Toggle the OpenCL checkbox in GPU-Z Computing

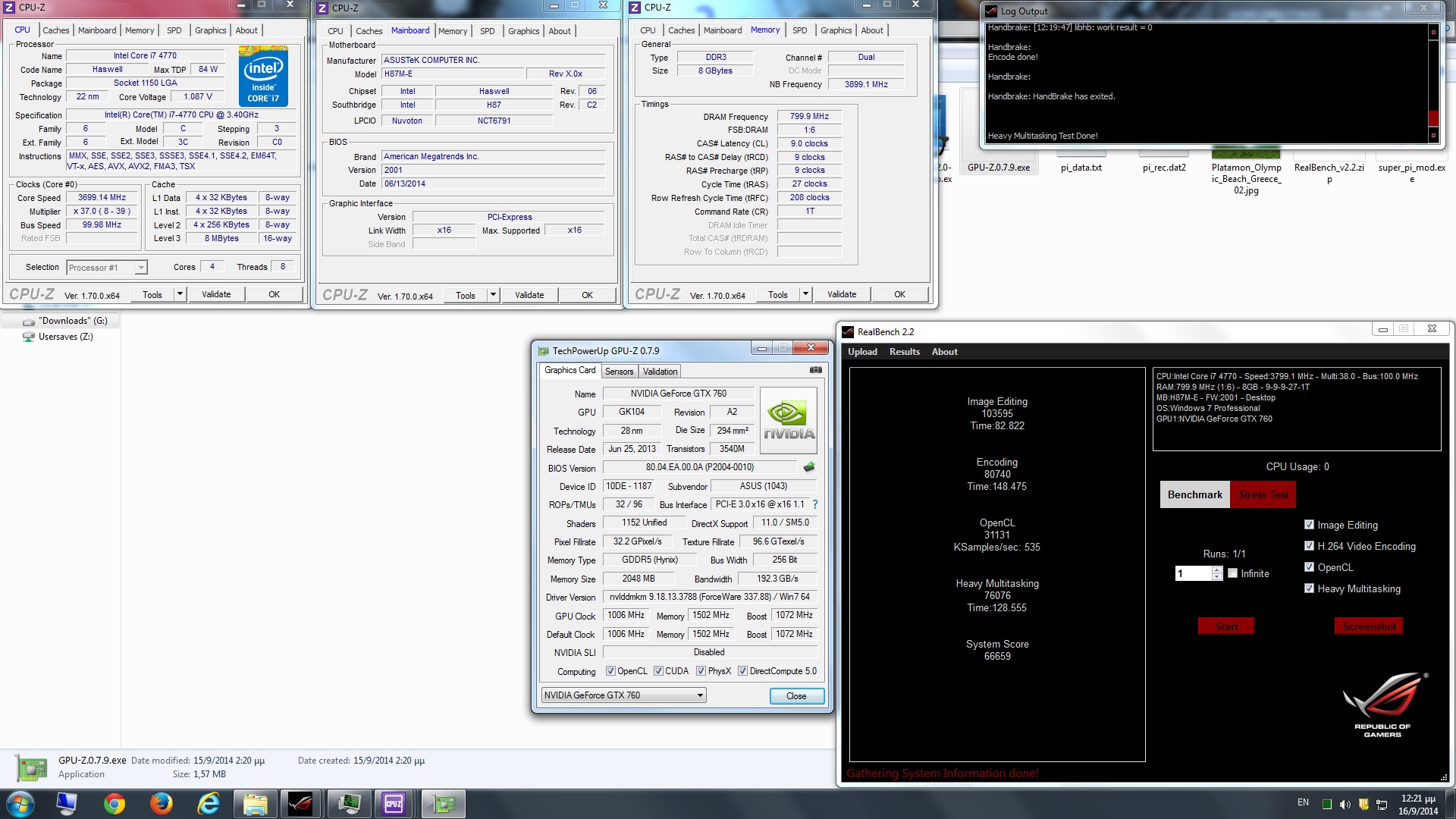click(610, 671)
